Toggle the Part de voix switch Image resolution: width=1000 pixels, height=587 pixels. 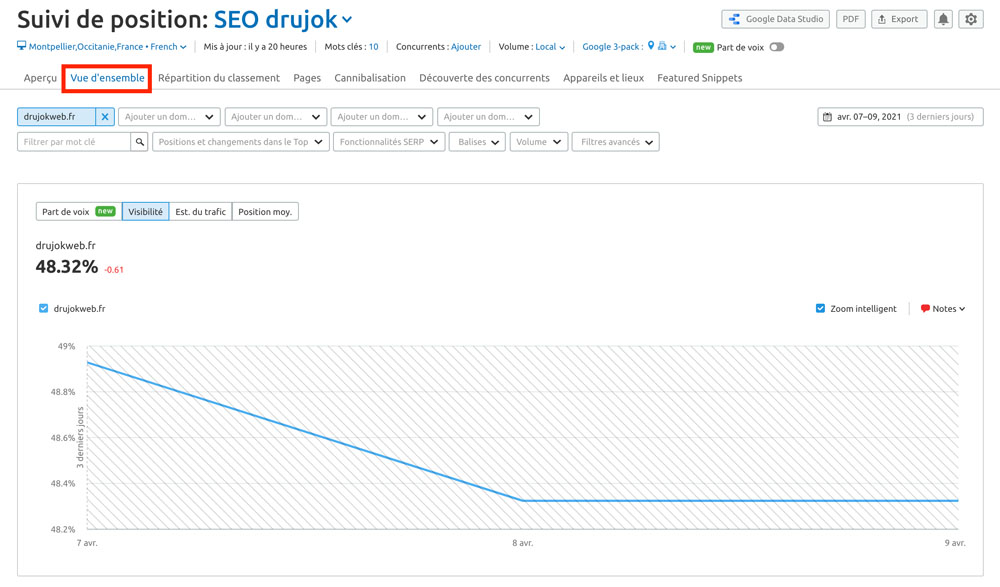click(776, 47)
